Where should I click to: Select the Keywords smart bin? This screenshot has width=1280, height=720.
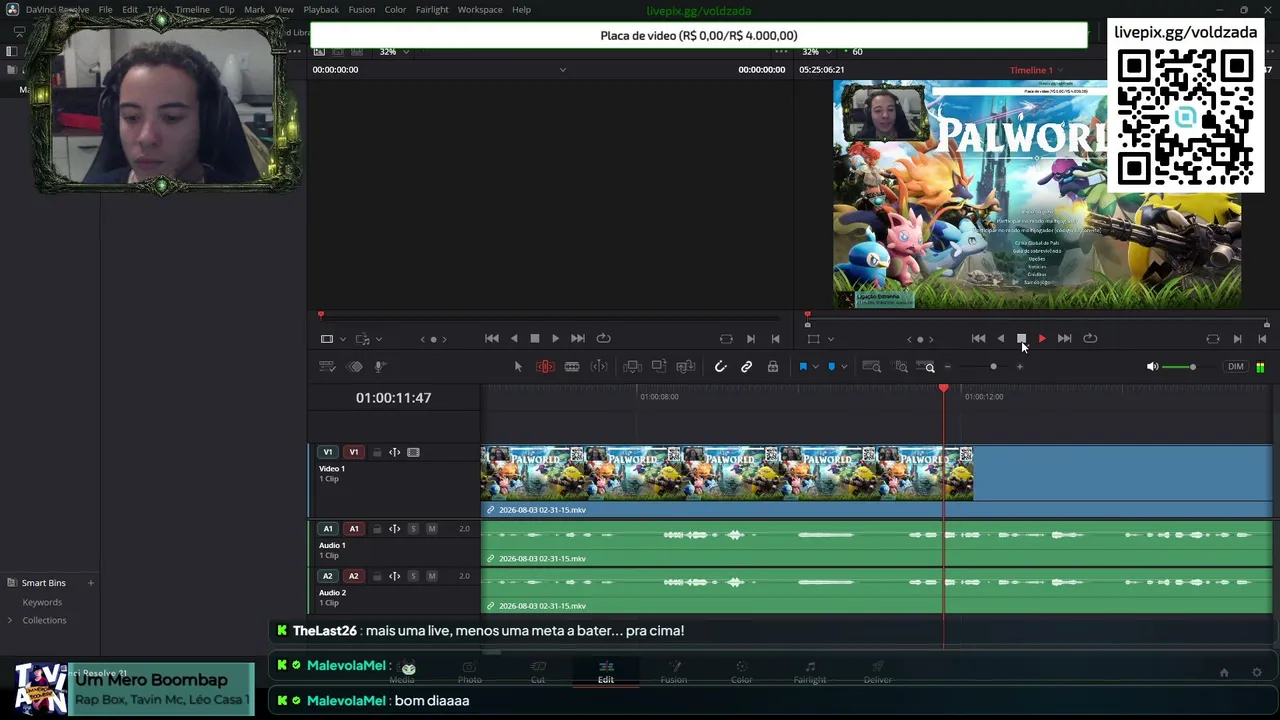[42, 603]
